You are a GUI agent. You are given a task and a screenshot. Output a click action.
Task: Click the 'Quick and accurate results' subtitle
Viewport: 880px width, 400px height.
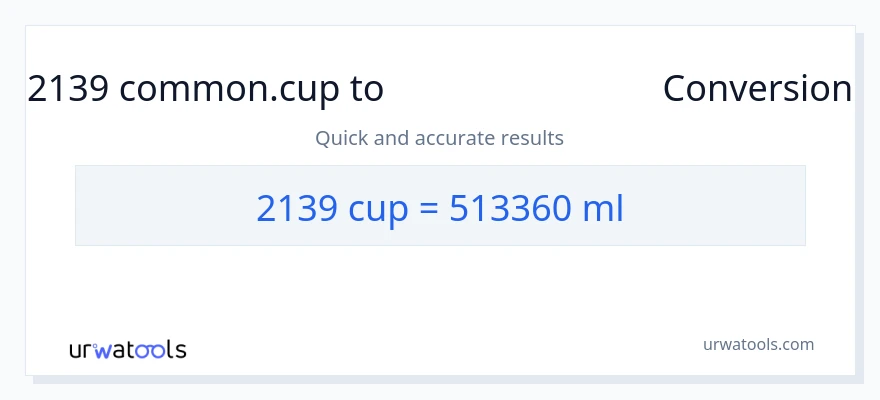[439, 138]
